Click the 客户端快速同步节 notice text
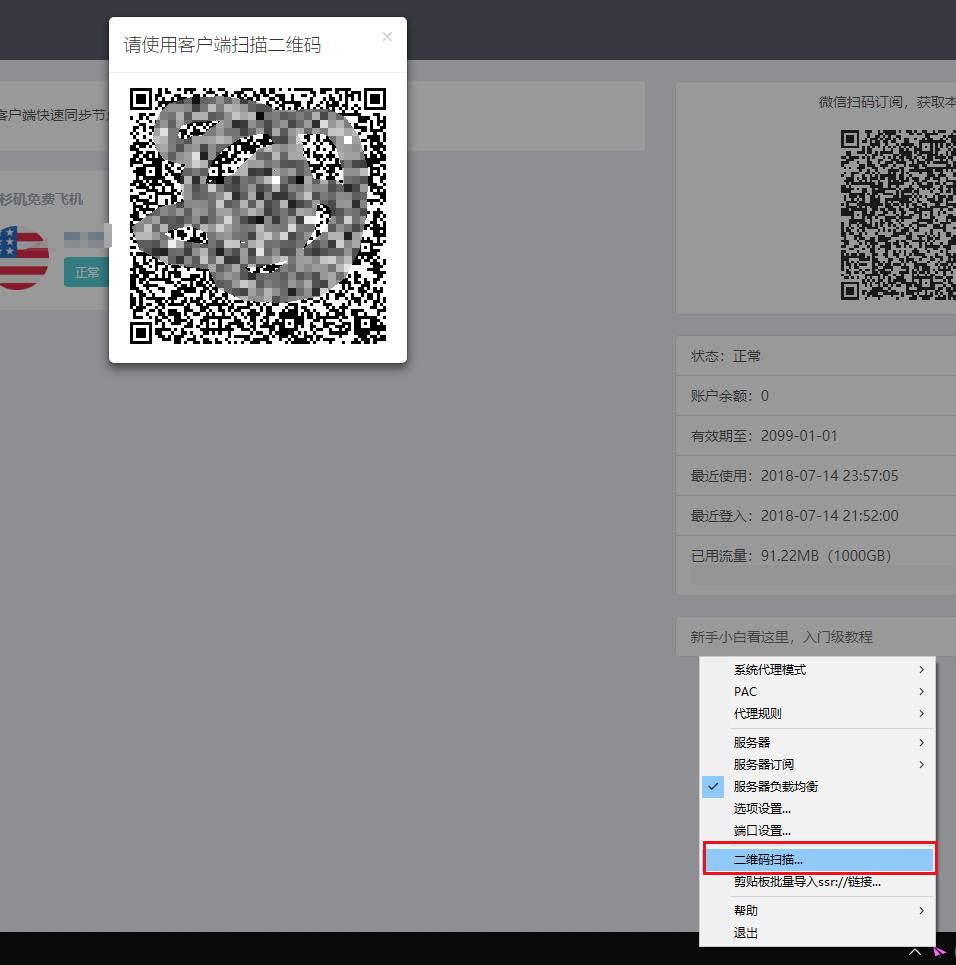 [x=54, y=115]
